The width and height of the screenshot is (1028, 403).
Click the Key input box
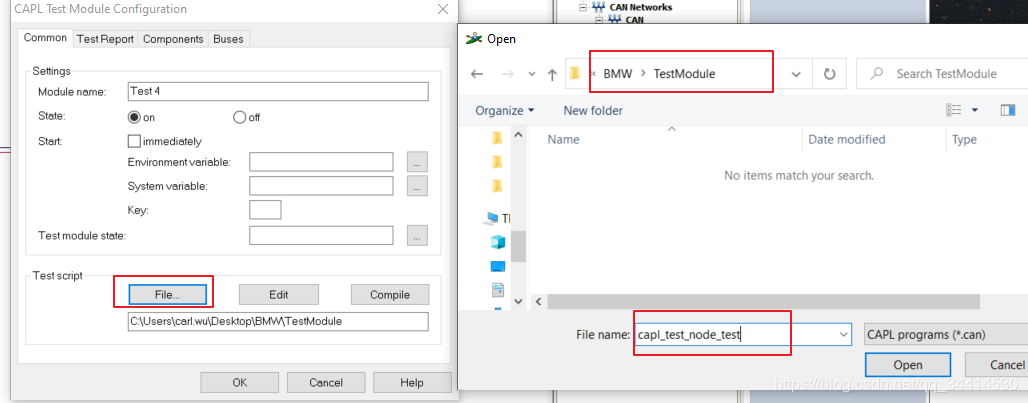click(266, 210)
